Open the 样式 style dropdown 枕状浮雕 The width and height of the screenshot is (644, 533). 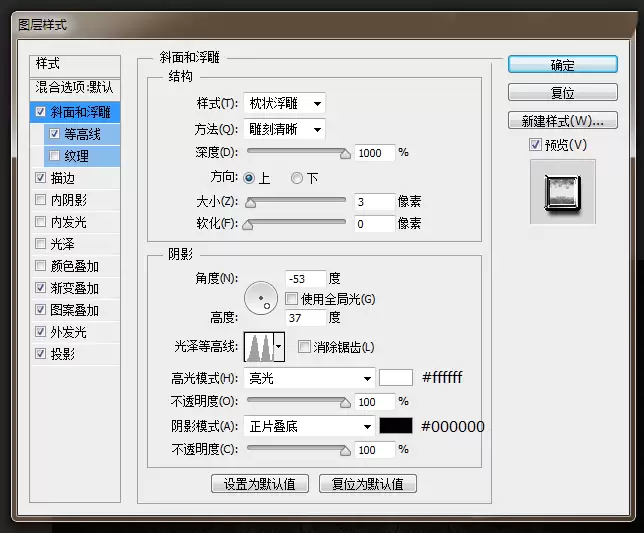(284, 103)
